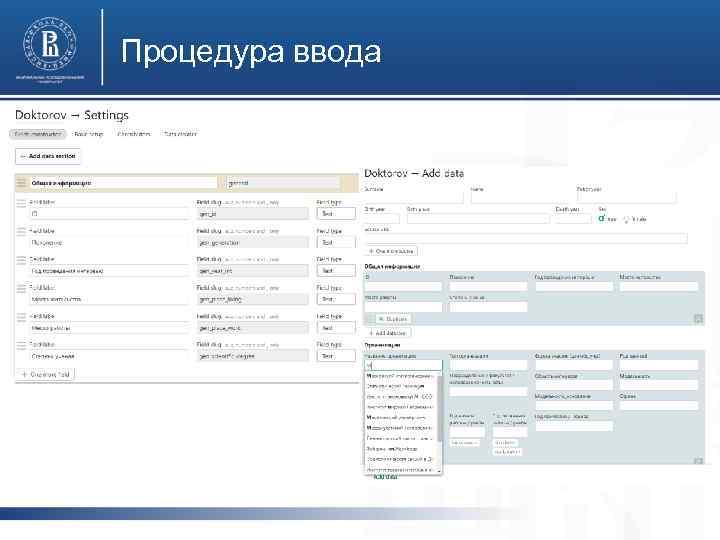
Task: Open the Field type dropdown for Место жительства row
Action: (x=336, y=299)
